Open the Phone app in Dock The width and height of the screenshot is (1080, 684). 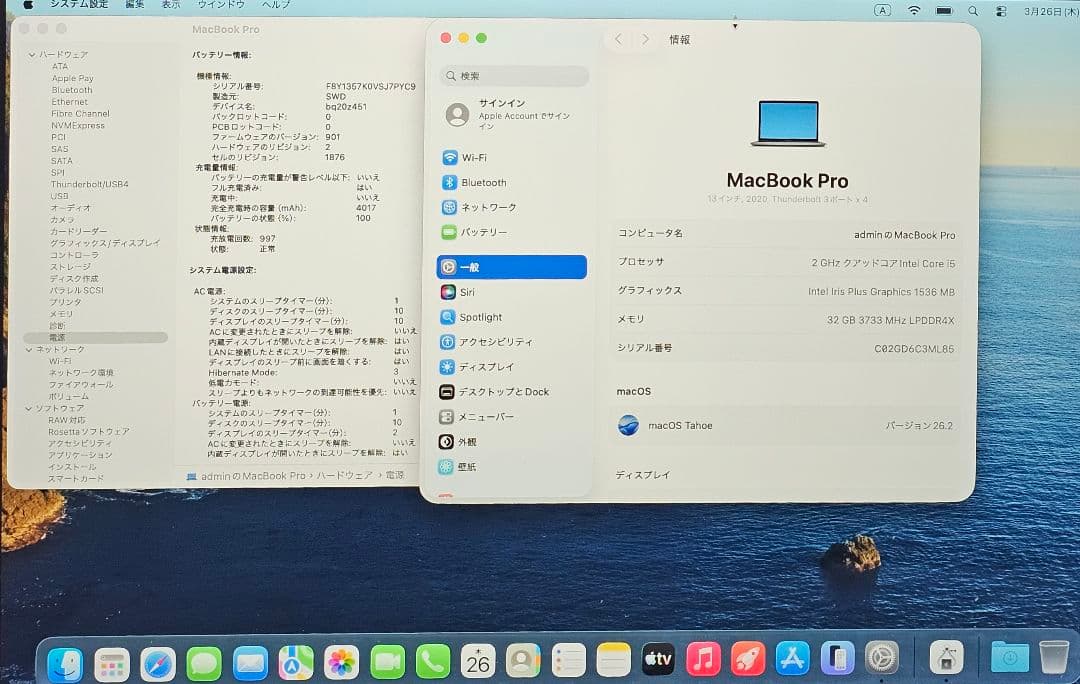point(433,662)
